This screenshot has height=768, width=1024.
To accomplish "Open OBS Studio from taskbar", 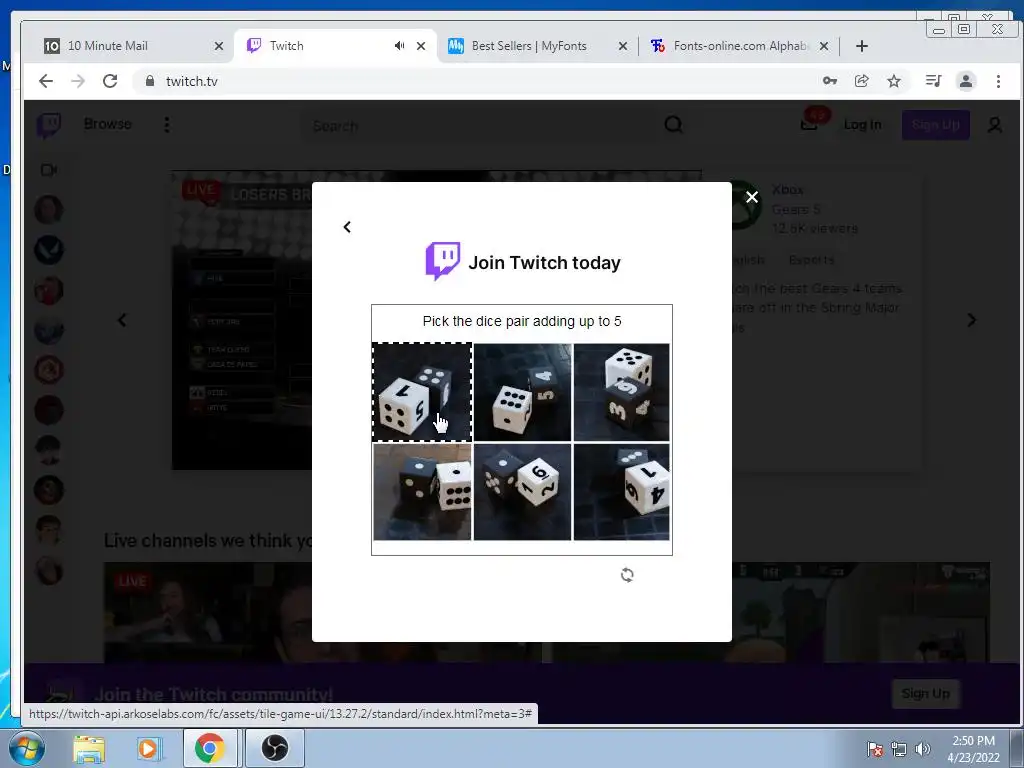I will click(275, 748).
